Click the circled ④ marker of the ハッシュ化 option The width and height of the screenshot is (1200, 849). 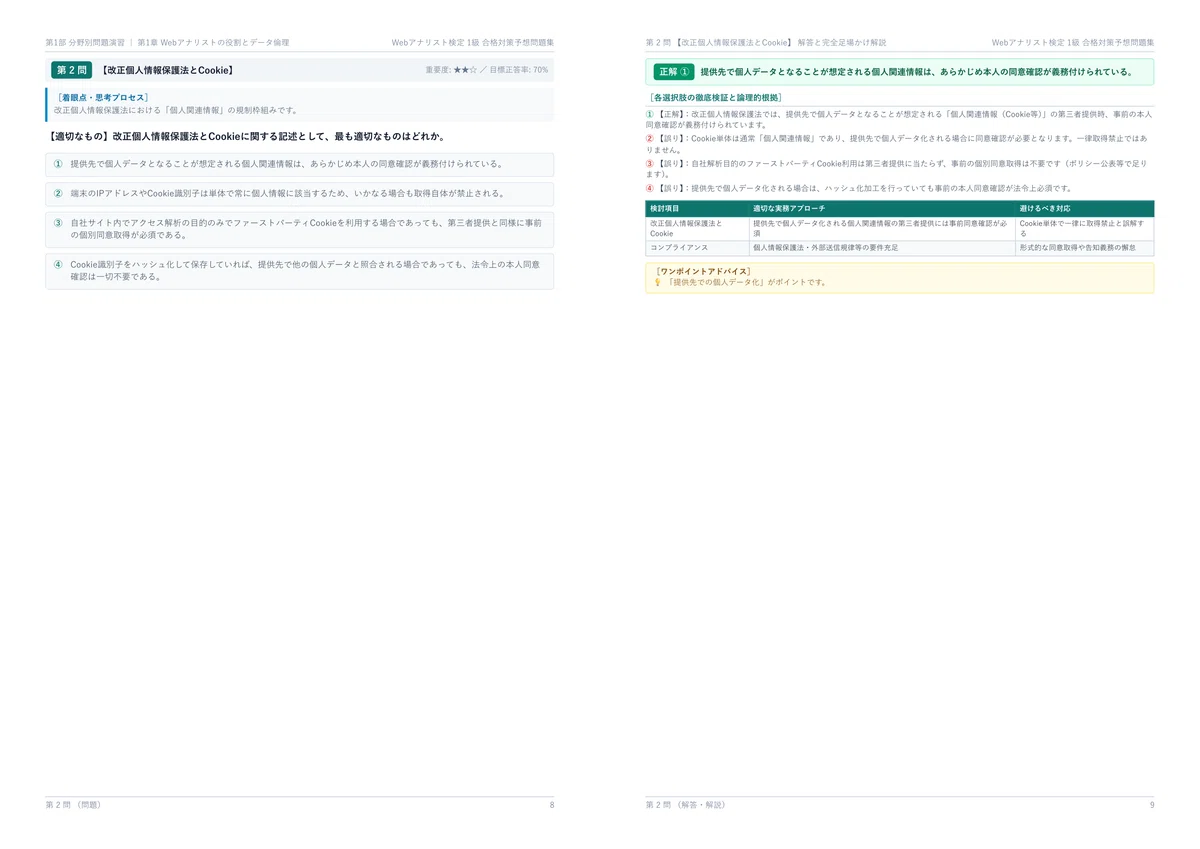tap(58, 265)
